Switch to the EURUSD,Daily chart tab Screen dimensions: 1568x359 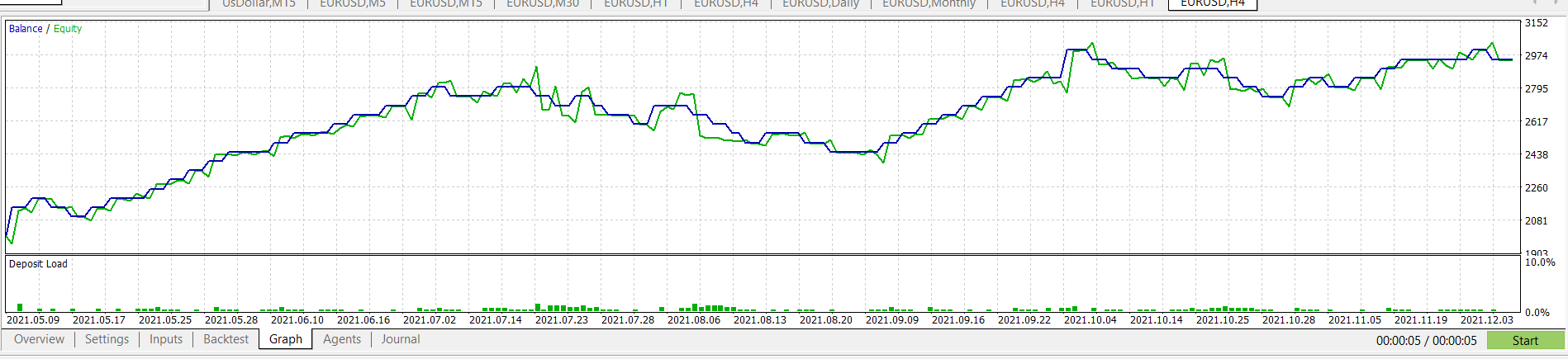820,4
